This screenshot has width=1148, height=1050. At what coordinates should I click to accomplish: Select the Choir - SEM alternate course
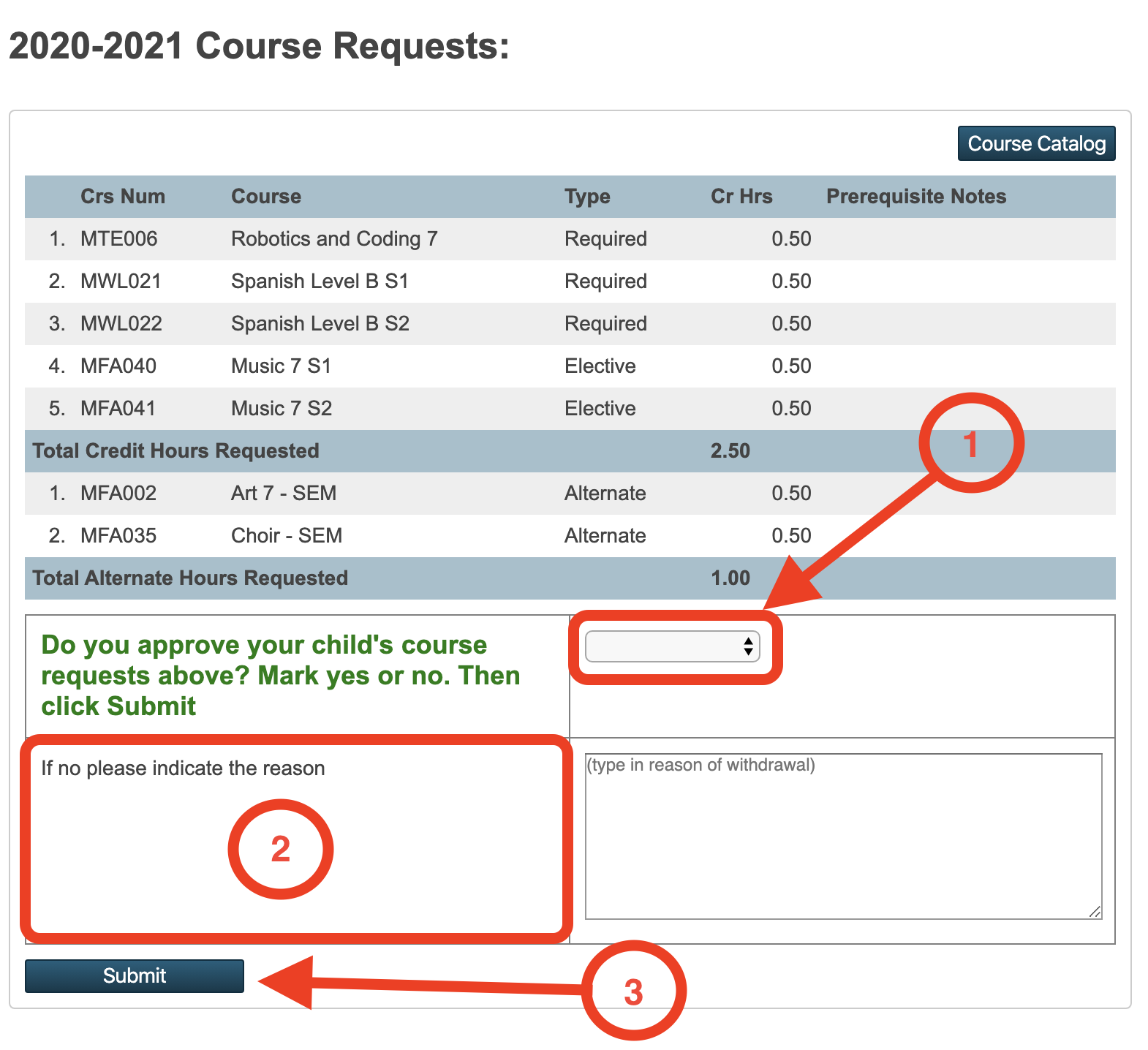286,536
